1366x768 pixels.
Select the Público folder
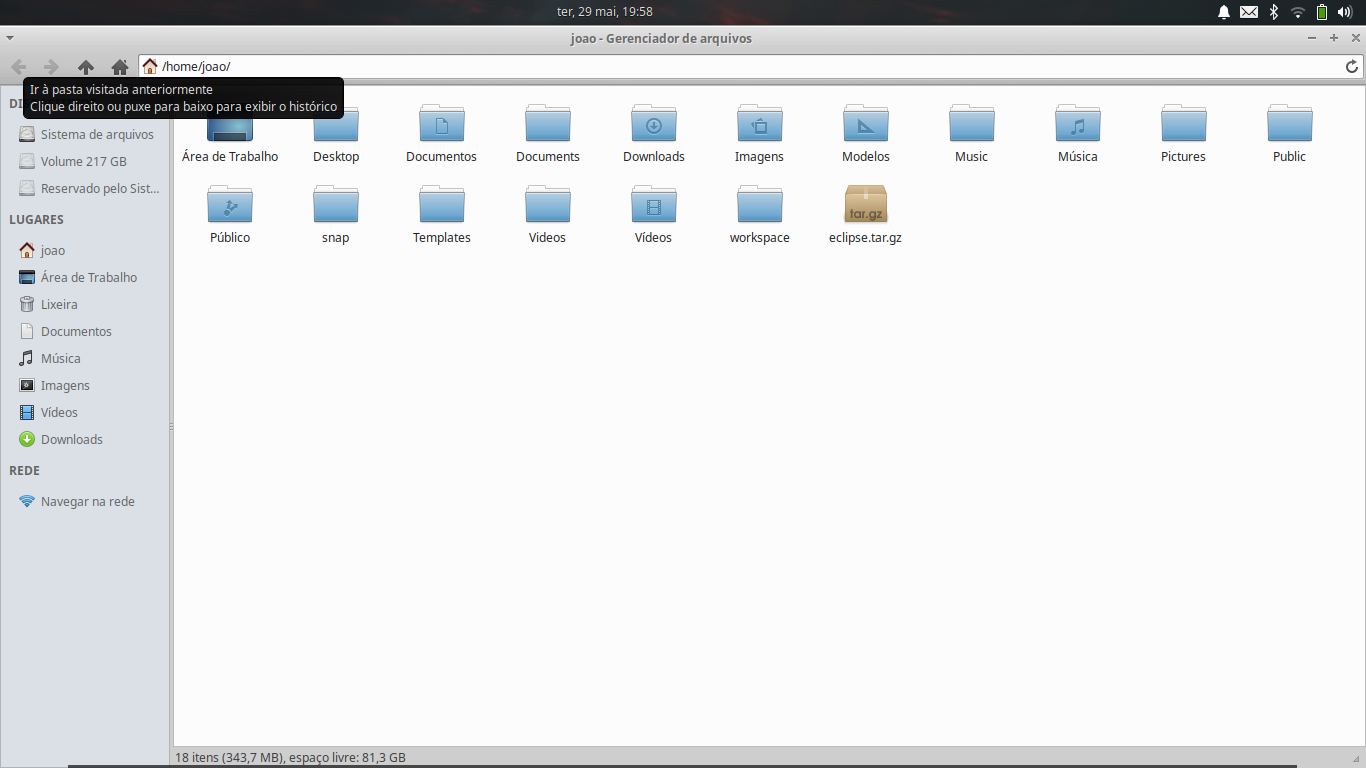(230, 214)
